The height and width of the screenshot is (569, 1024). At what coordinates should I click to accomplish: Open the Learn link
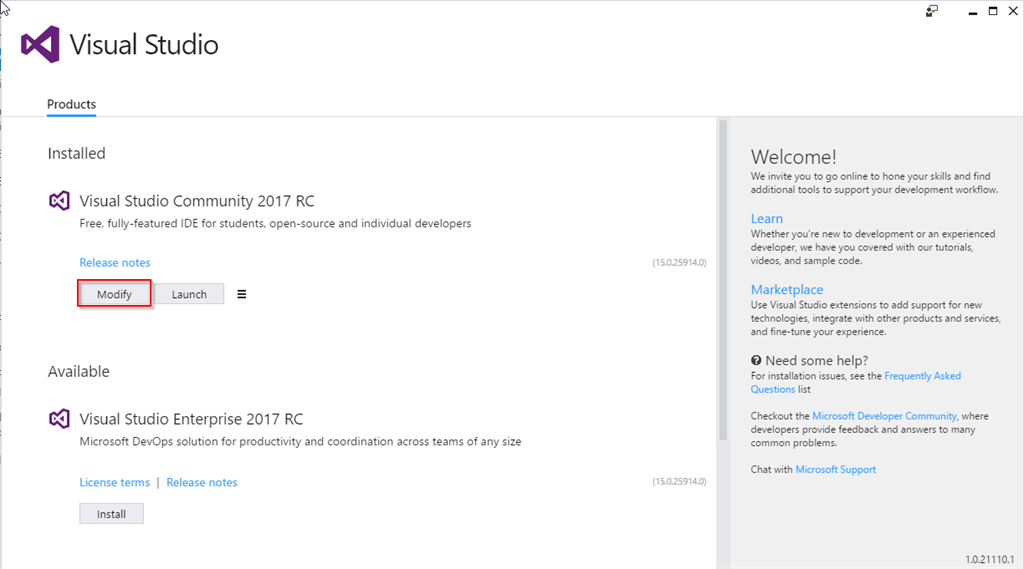(x=767, y=218)
